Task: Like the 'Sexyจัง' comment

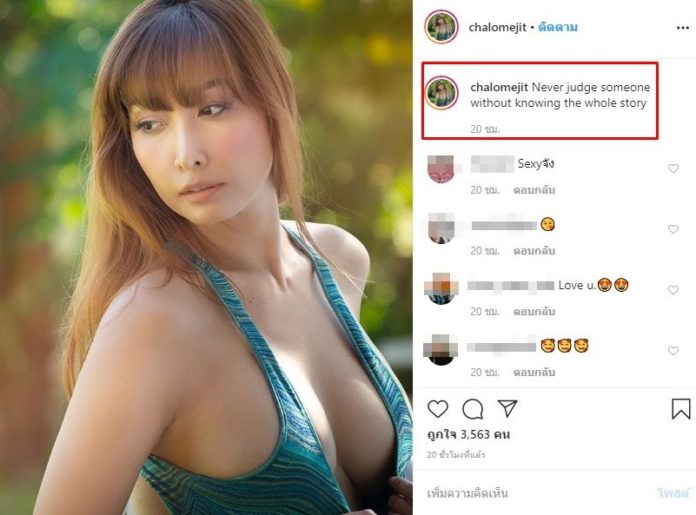Action: 673,168
